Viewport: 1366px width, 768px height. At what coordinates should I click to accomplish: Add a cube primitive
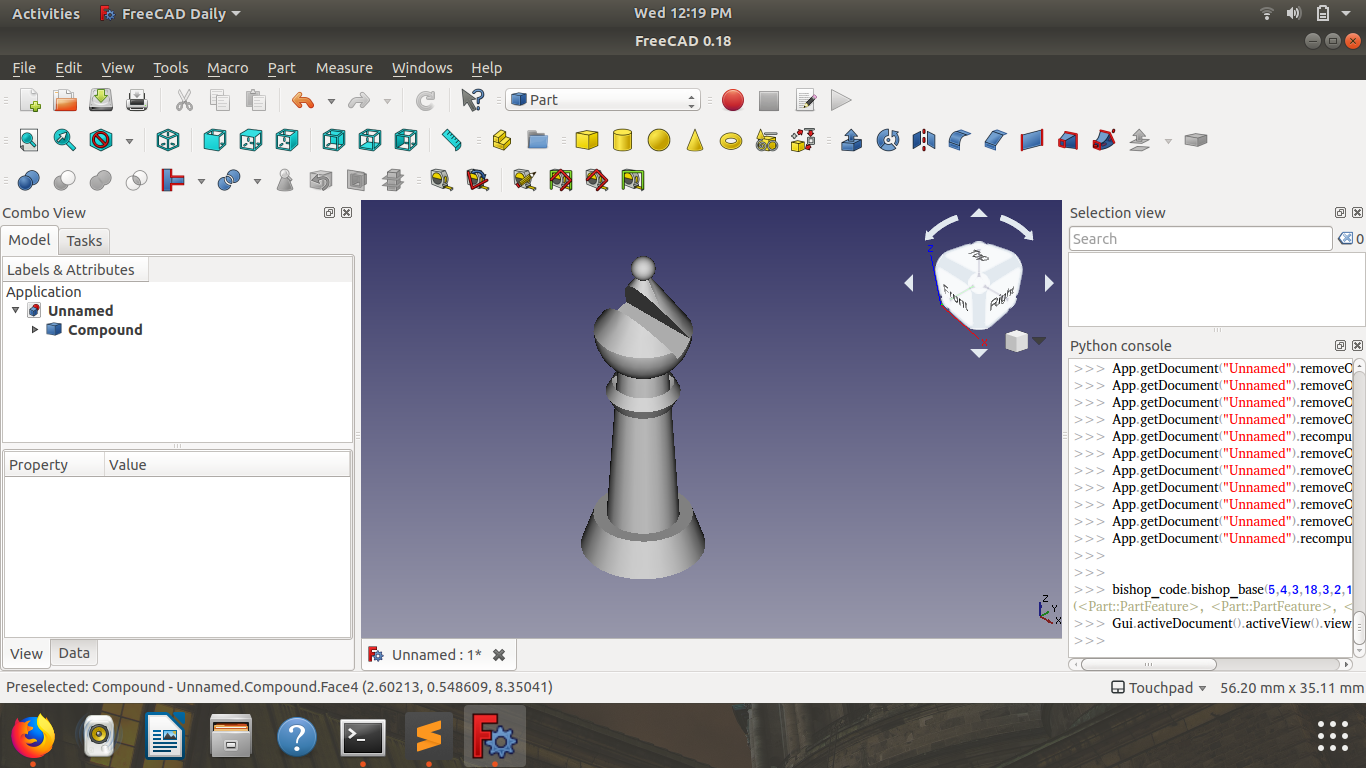click(x=587, y=140)
